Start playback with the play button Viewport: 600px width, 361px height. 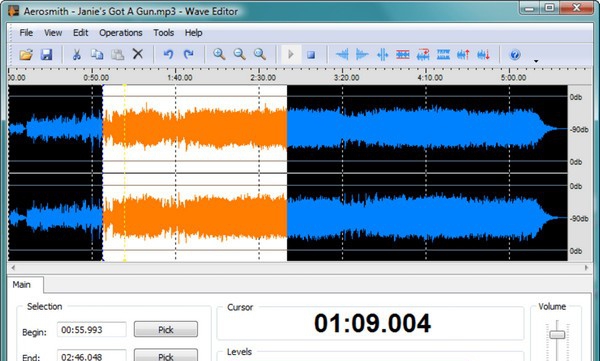click(x=291, y=54)
